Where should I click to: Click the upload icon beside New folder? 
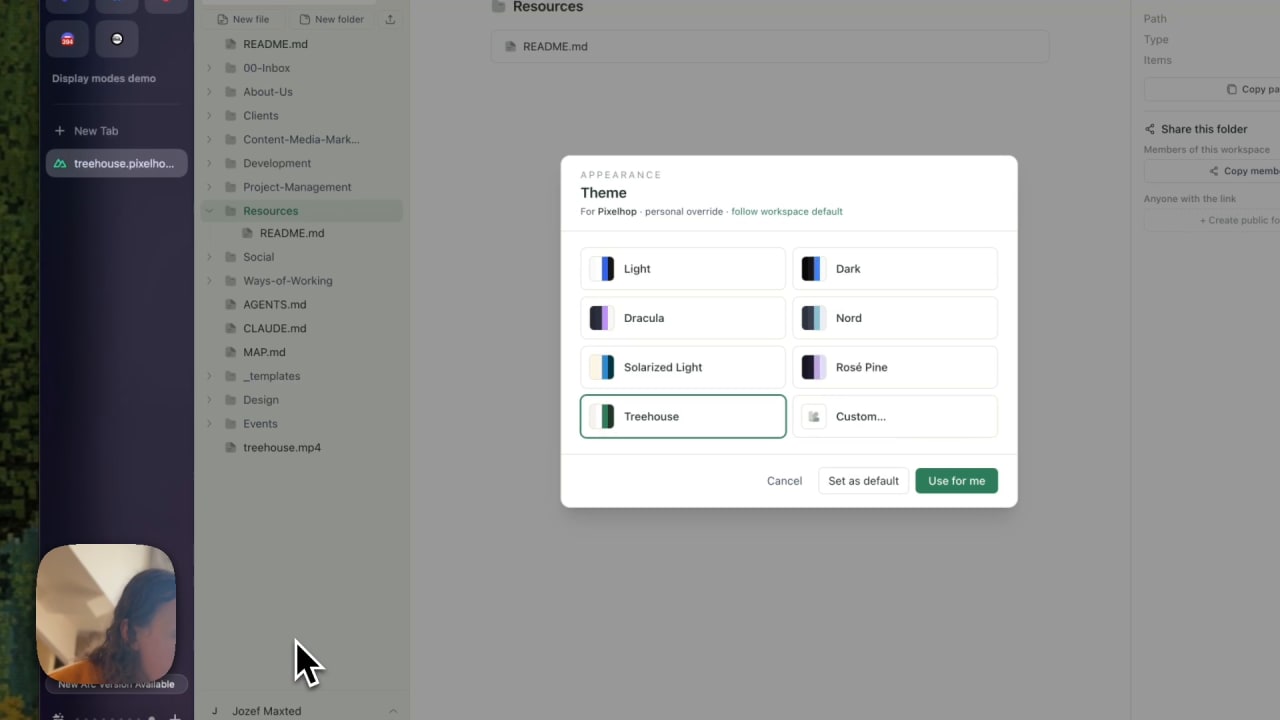tap(390, 19)
